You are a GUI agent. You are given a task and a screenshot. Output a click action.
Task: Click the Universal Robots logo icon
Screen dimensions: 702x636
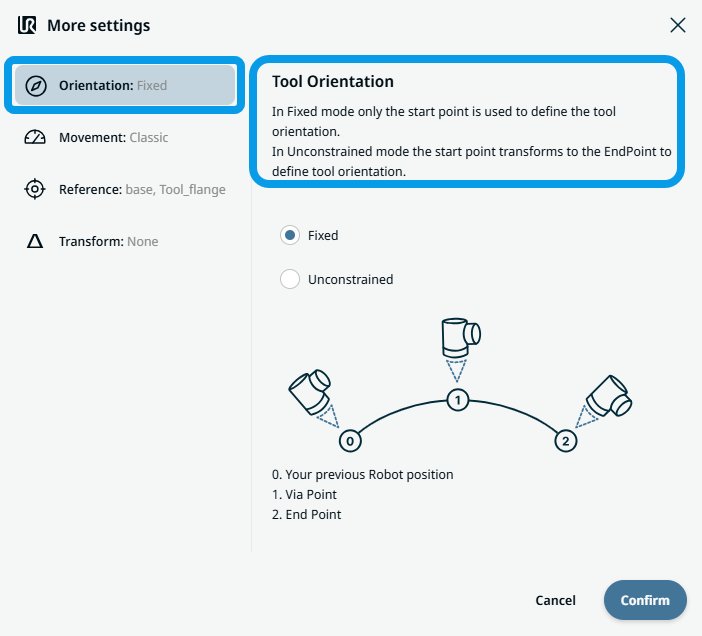tap(27, 25)
